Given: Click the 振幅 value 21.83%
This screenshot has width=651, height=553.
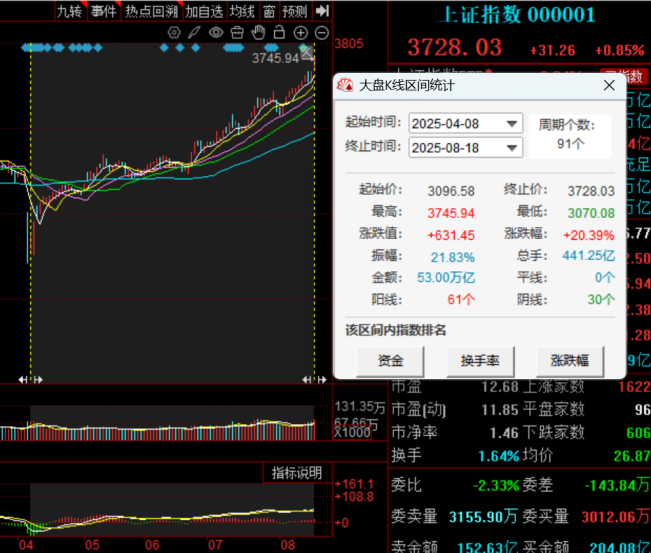Looking at the screenshot, I should coord(453,257).
